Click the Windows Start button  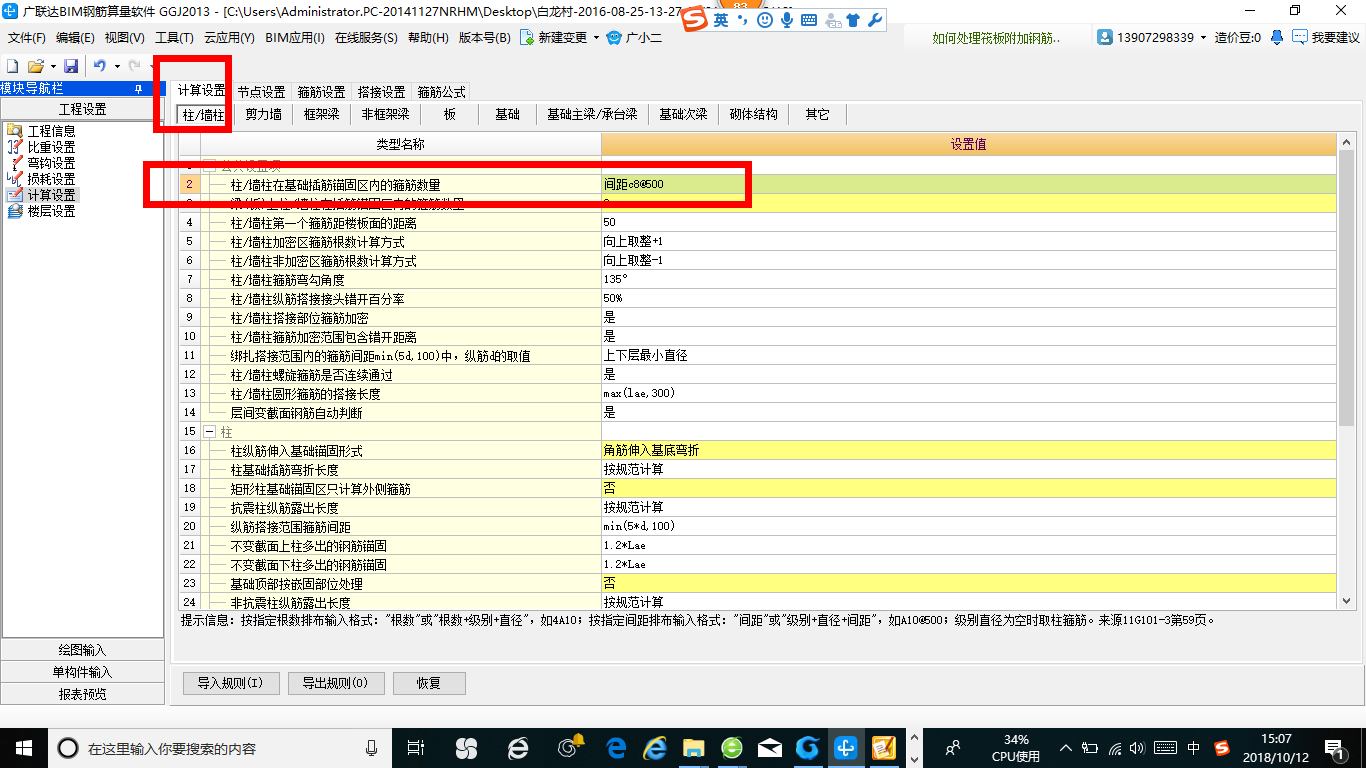(x=24, y=747)
